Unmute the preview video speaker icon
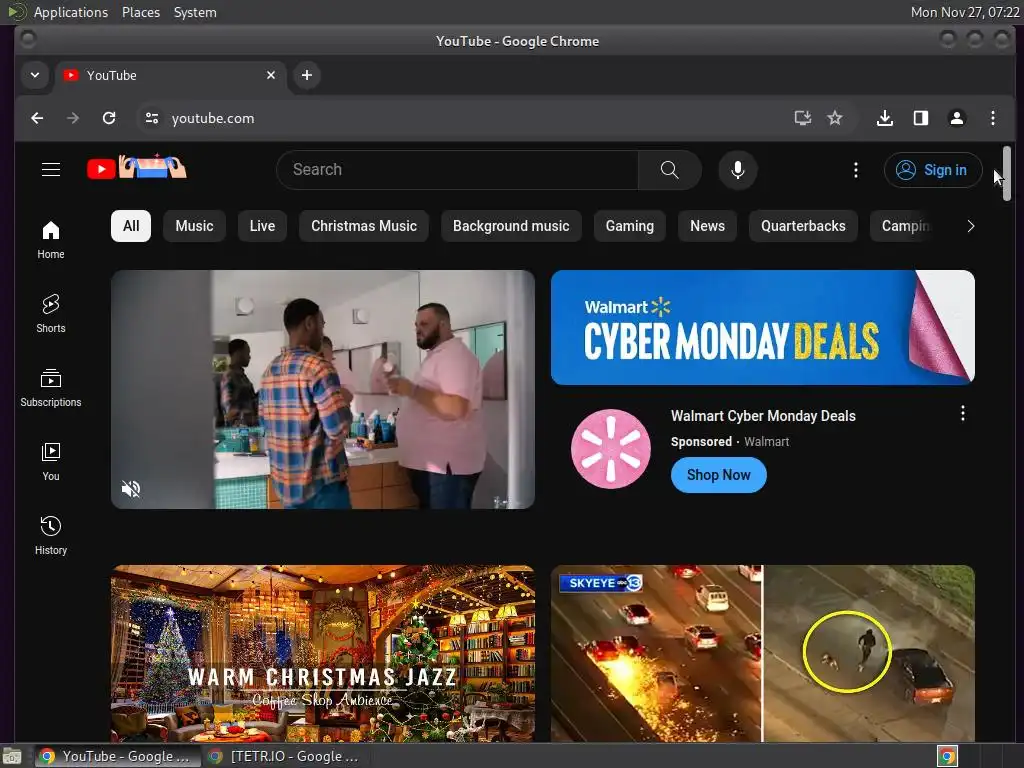 (131, 488)
